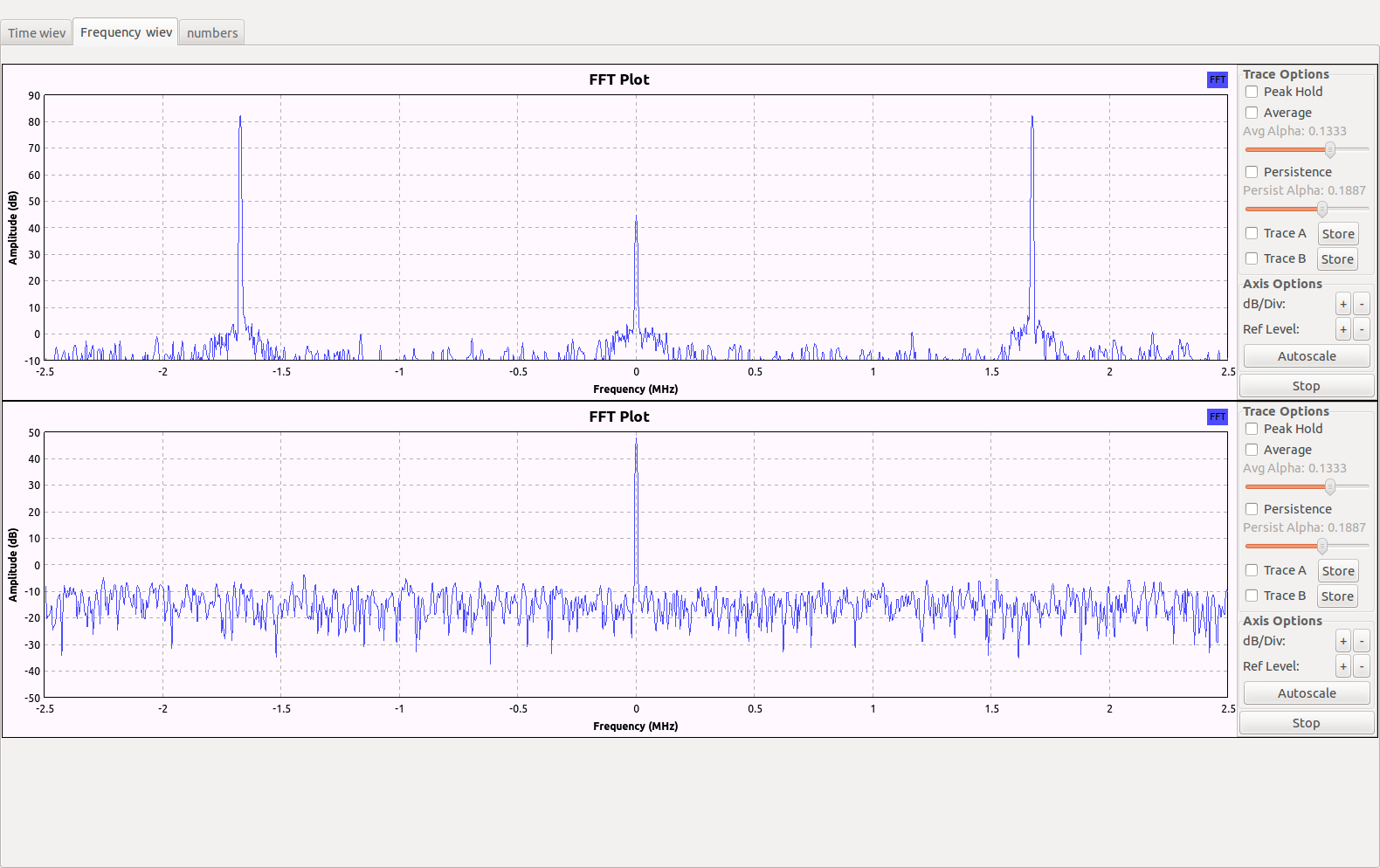
Task: Store Trace A in the top panel
Action: click(1337, 234)
